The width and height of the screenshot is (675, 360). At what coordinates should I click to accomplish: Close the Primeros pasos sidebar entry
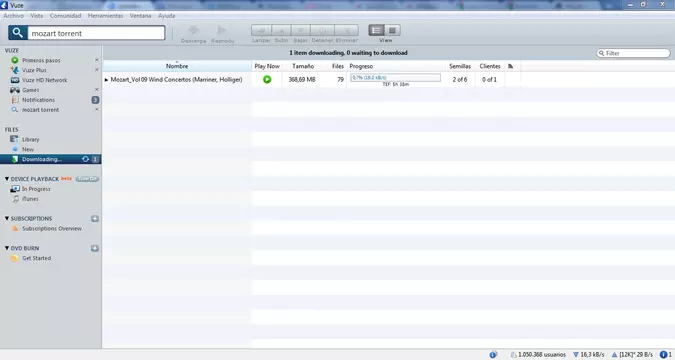[96, 60]
